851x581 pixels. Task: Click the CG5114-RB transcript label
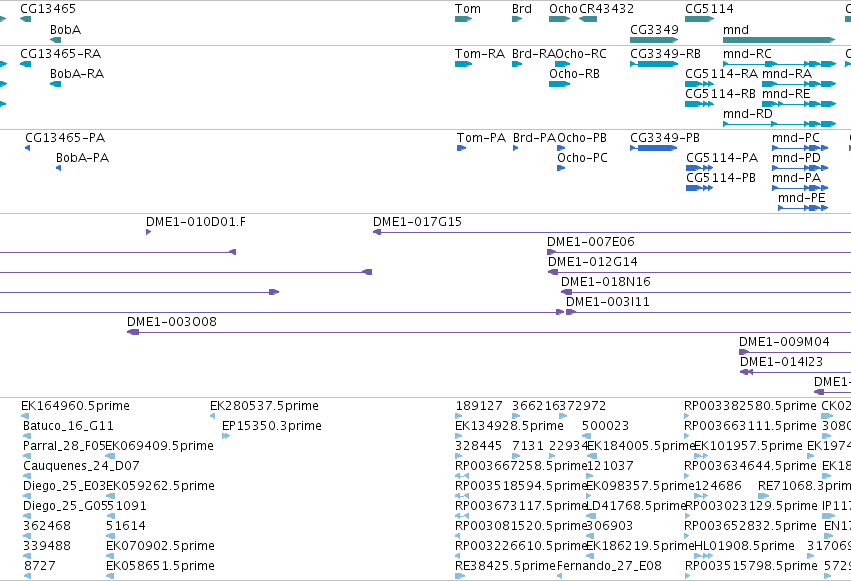pyautogui.click(x=720, y=94)
